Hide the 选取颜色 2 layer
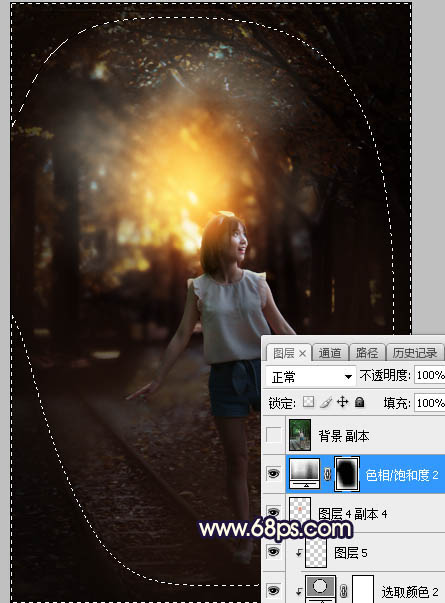This screenshot has height=603, width=445. (x=273, y=590)
